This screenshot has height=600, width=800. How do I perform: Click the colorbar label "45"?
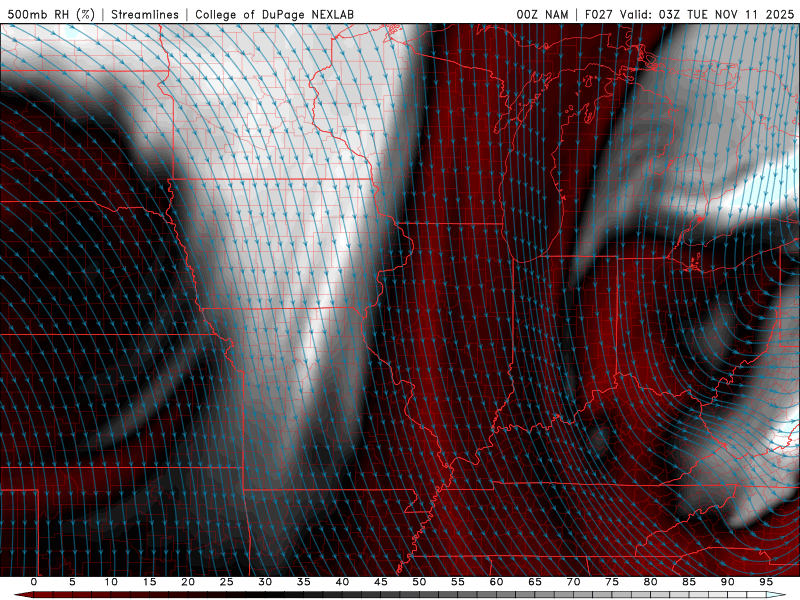[x=381, y=582]
